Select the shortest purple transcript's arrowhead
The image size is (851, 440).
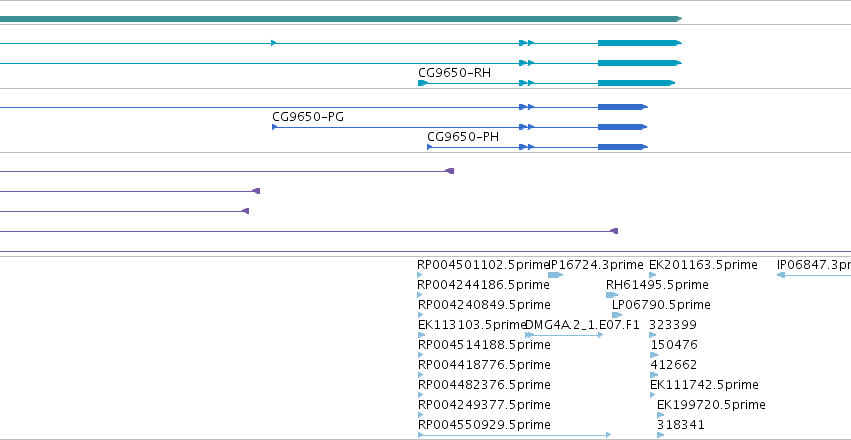[245, 211]
